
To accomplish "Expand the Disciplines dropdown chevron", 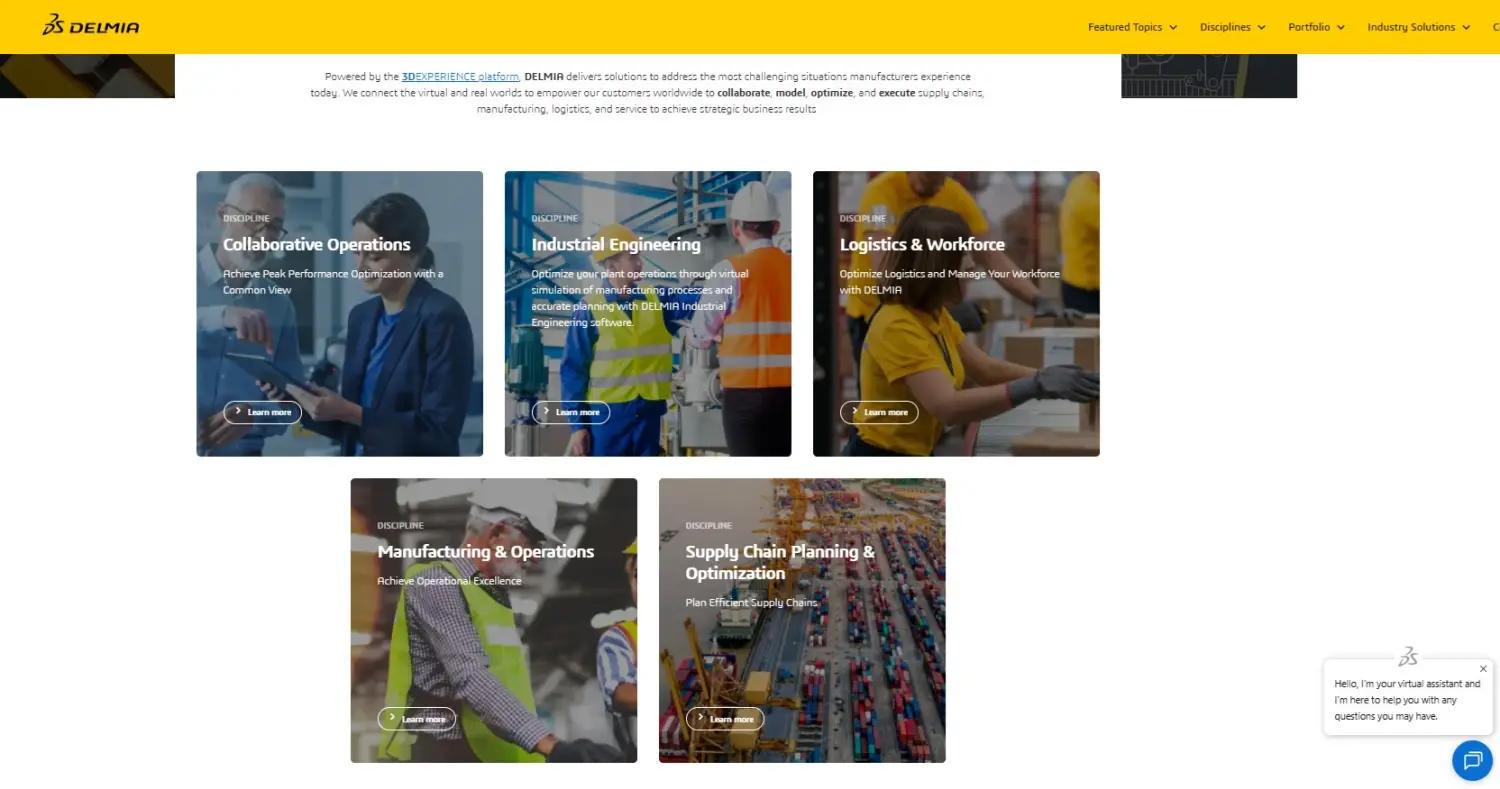I will click(x=1261, y=28).
